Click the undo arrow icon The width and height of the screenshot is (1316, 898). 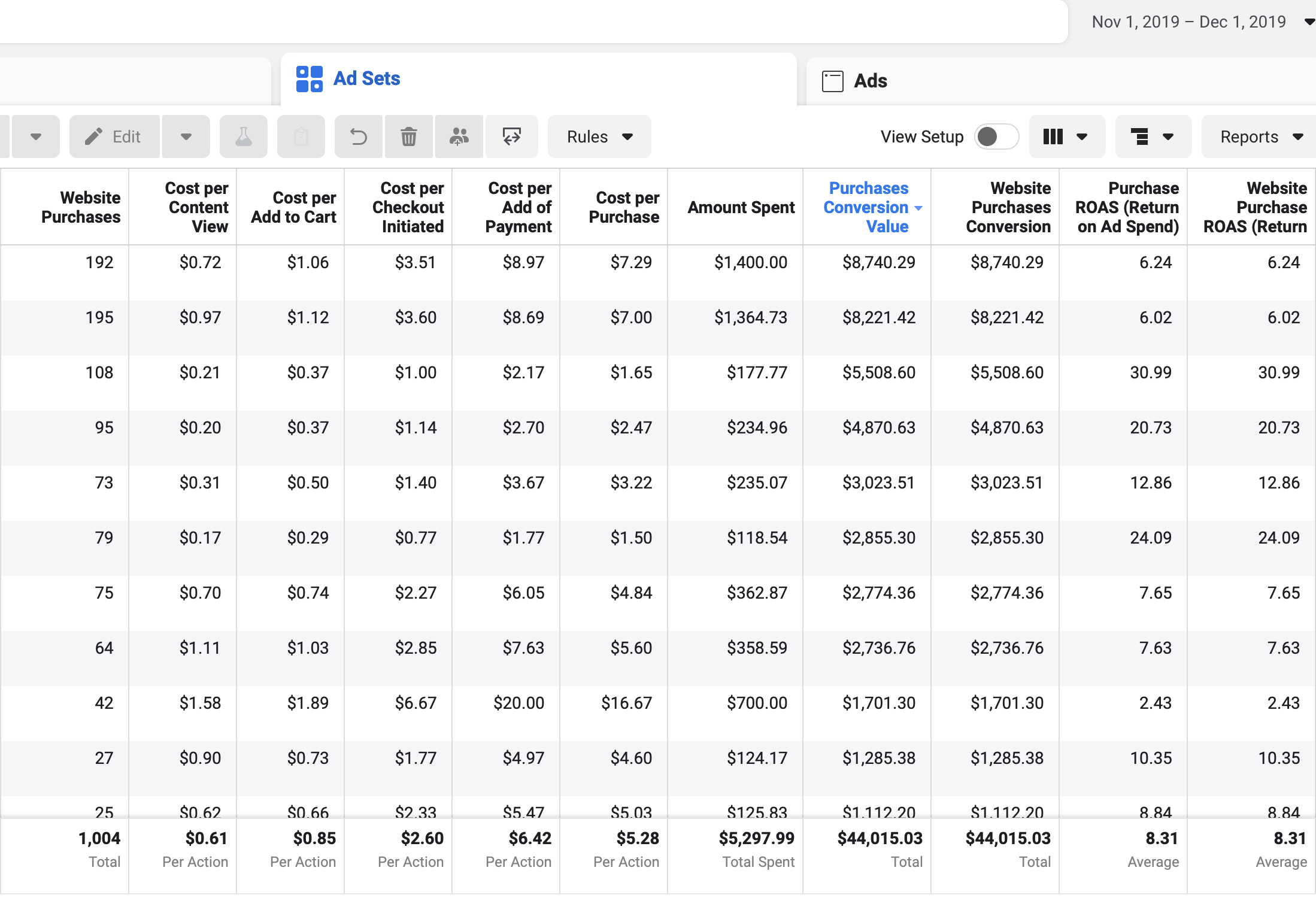pos(358,136)
